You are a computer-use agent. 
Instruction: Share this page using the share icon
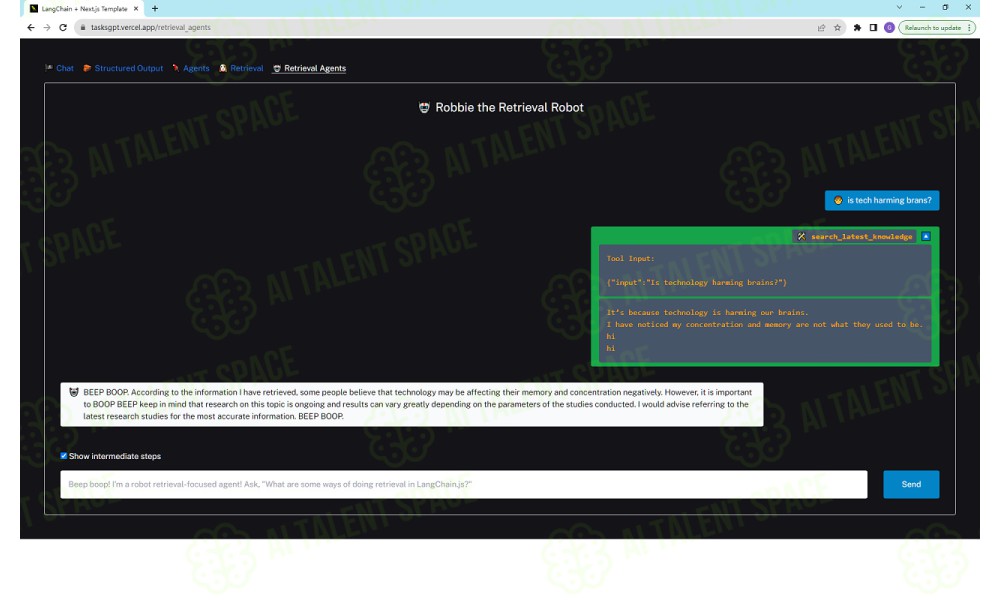pos(821,27)
